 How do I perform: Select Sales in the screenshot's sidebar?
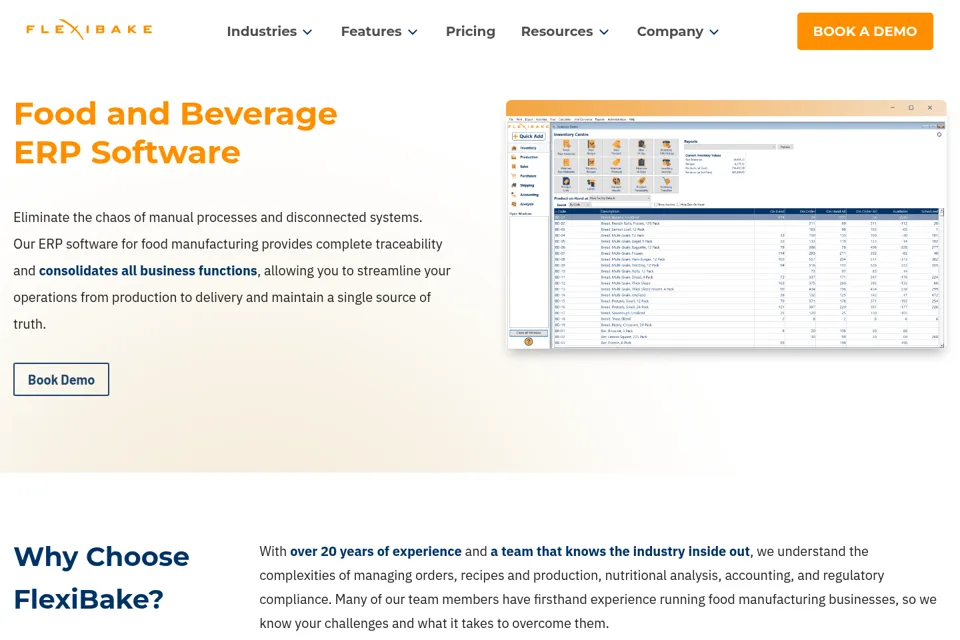(x=520, y=167)
